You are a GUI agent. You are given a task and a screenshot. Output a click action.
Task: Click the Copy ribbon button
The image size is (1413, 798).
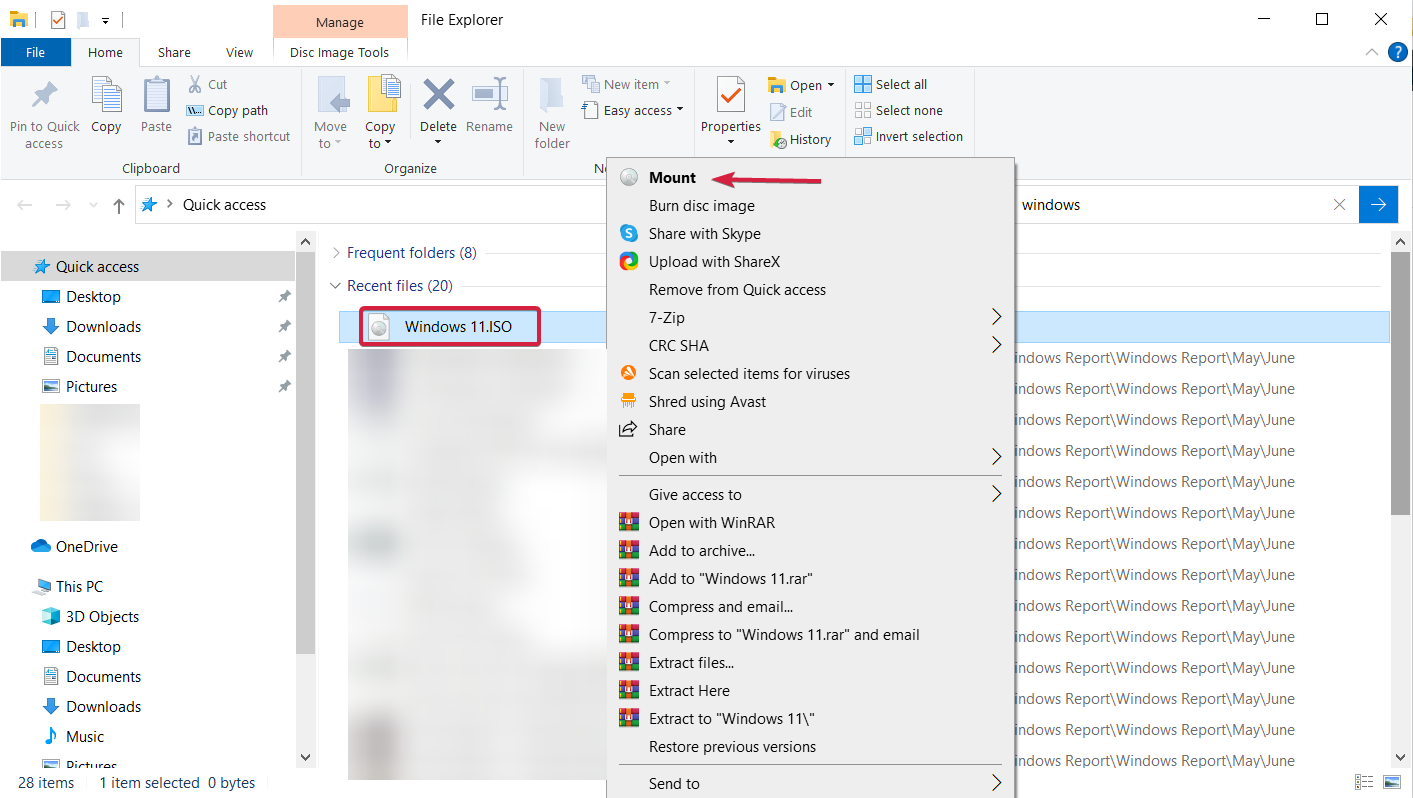click(106, 107)
